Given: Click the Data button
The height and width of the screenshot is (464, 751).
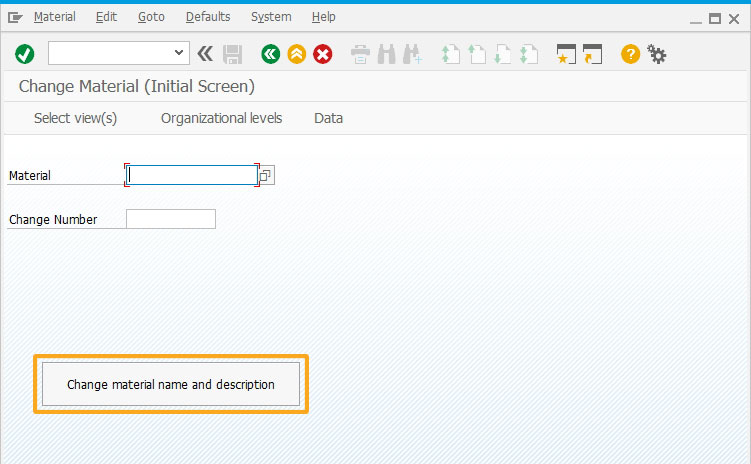Looking at the screenshot, I should [x=329, y=118].
